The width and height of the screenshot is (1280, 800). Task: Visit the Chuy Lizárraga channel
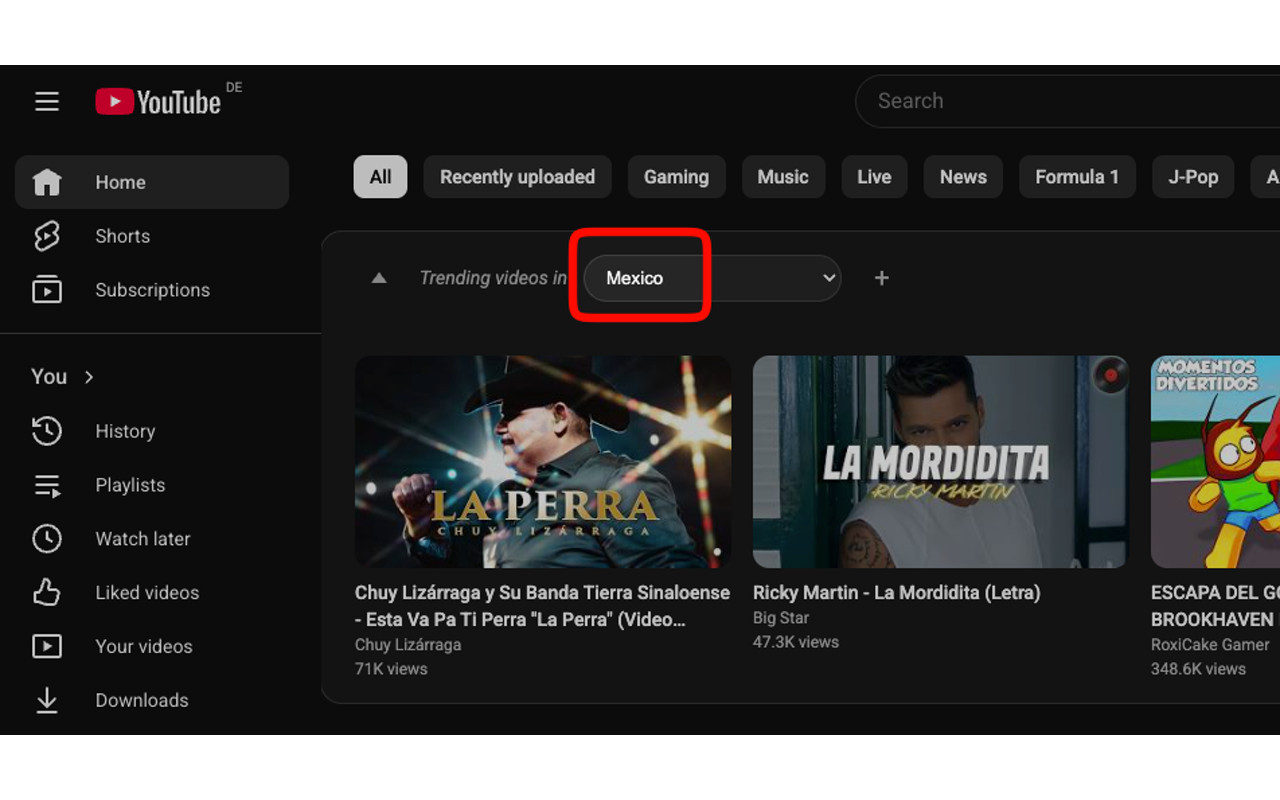click(408, 645)
